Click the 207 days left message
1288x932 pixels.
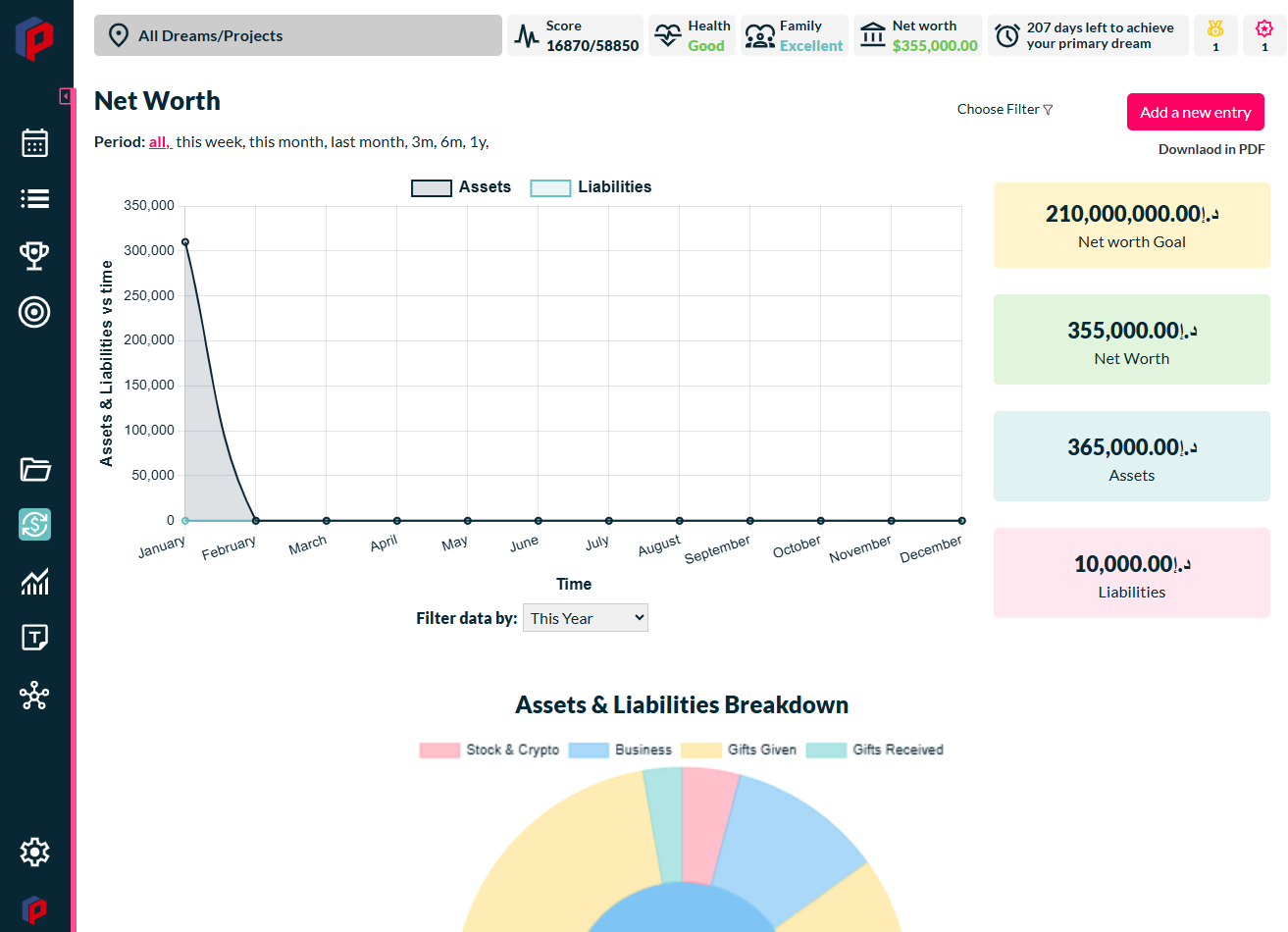pos(1101,35)
